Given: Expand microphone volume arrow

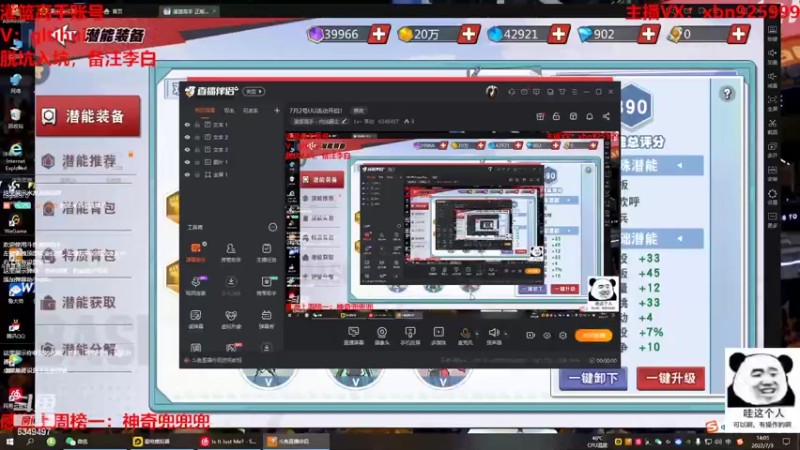Looking at the screenshot, I should 477,334.
